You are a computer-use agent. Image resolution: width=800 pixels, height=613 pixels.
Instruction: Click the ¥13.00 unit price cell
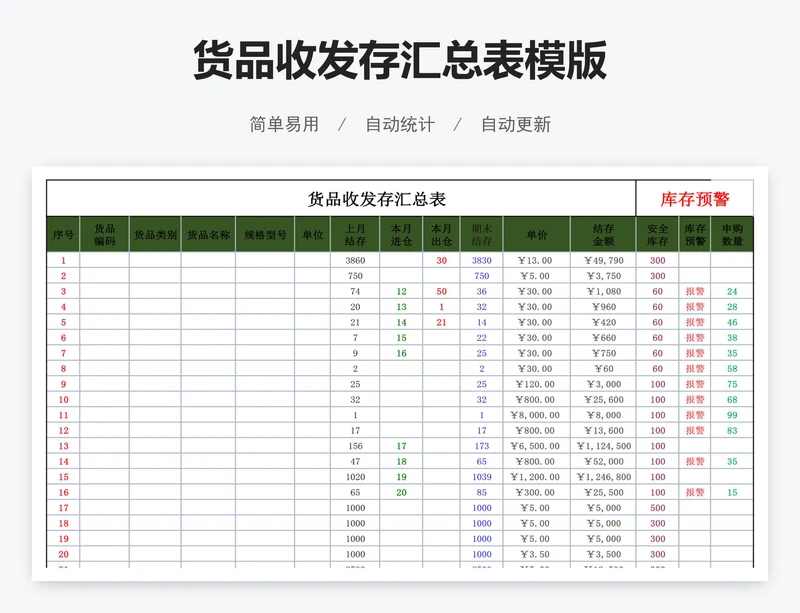tap(537, 260)
